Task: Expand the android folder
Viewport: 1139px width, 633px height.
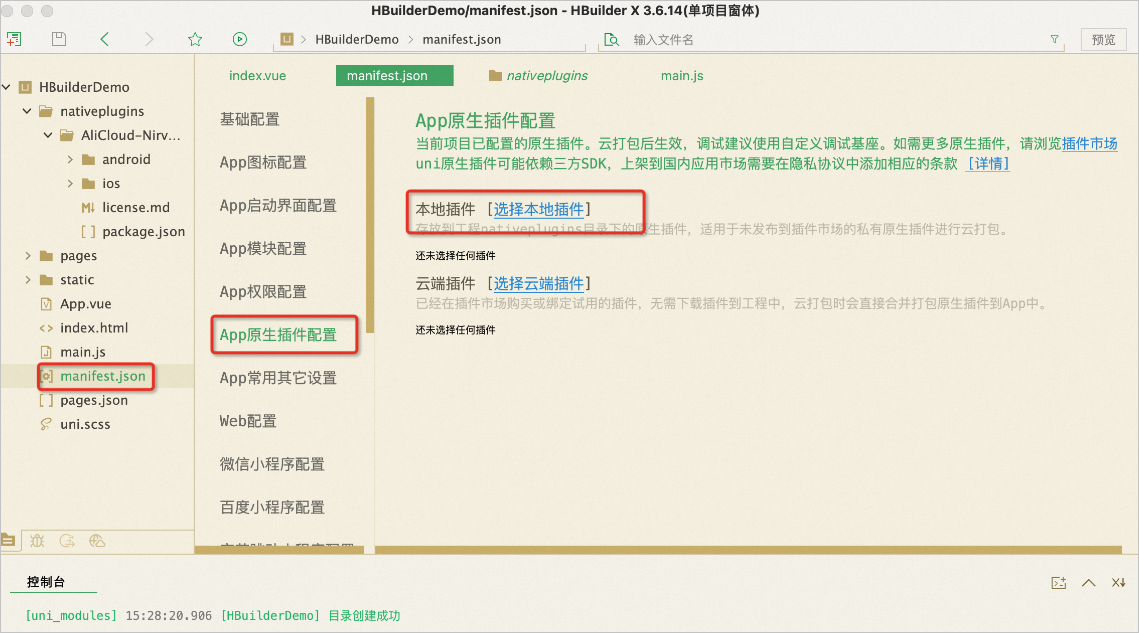Action: coord(70,159)
